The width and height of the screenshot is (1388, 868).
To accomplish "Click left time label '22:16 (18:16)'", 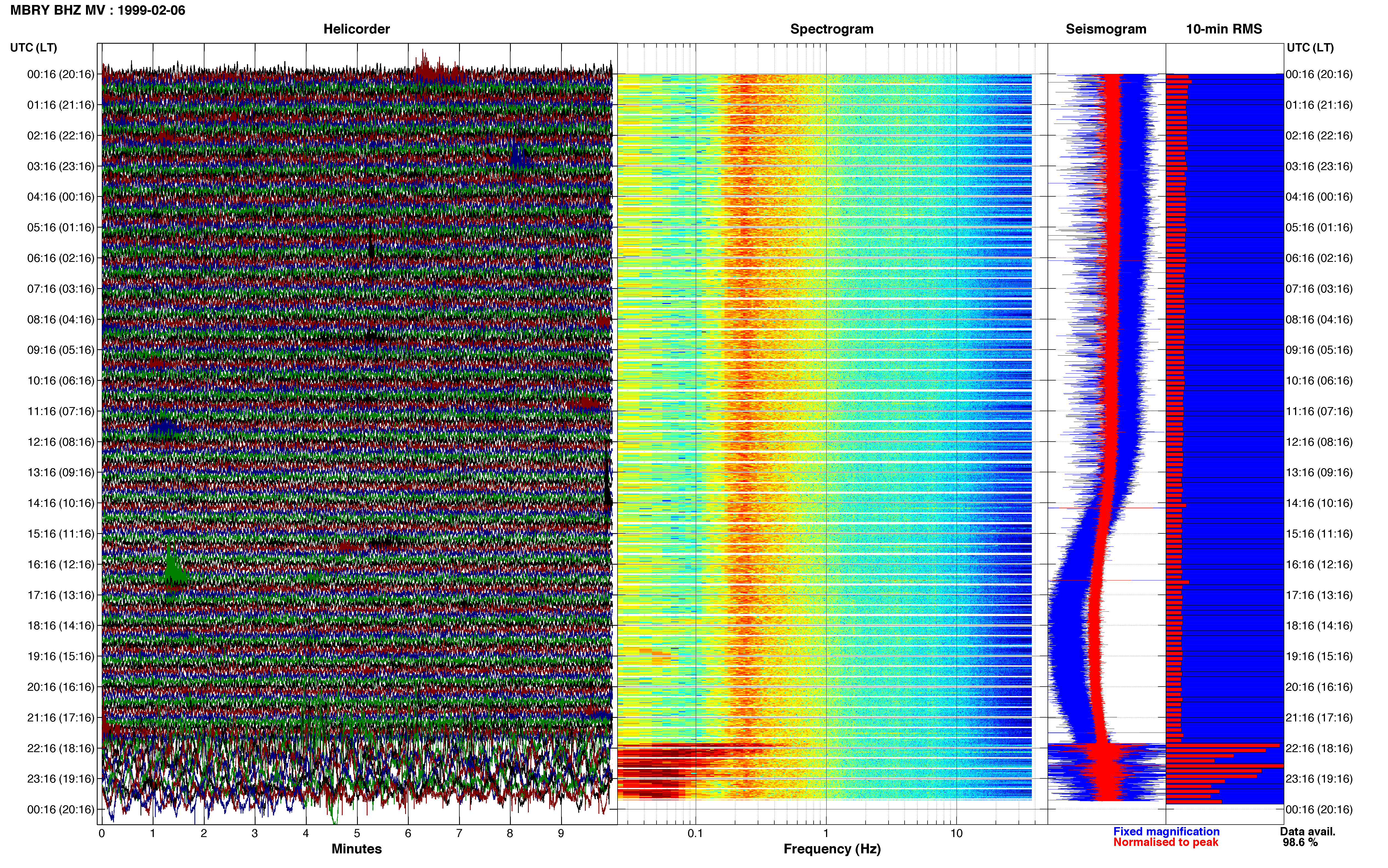I will point(61,749).
